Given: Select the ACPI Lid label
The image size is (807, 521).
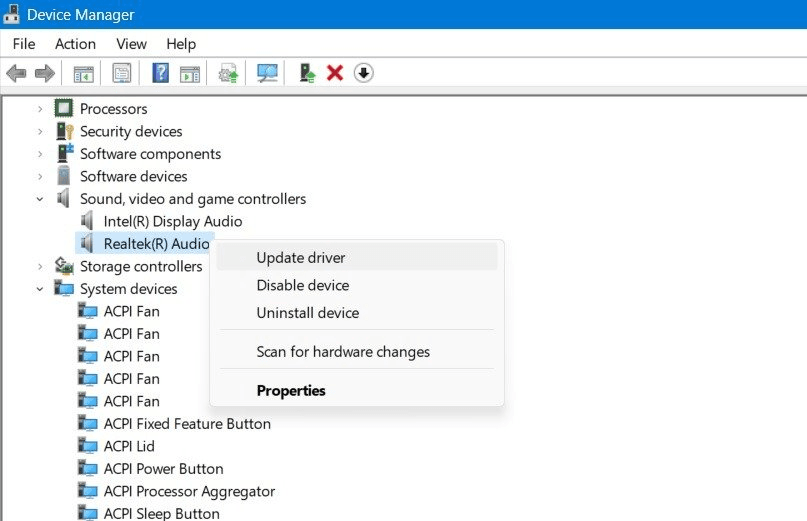Looking at the screenshot, I should point(129,446).
